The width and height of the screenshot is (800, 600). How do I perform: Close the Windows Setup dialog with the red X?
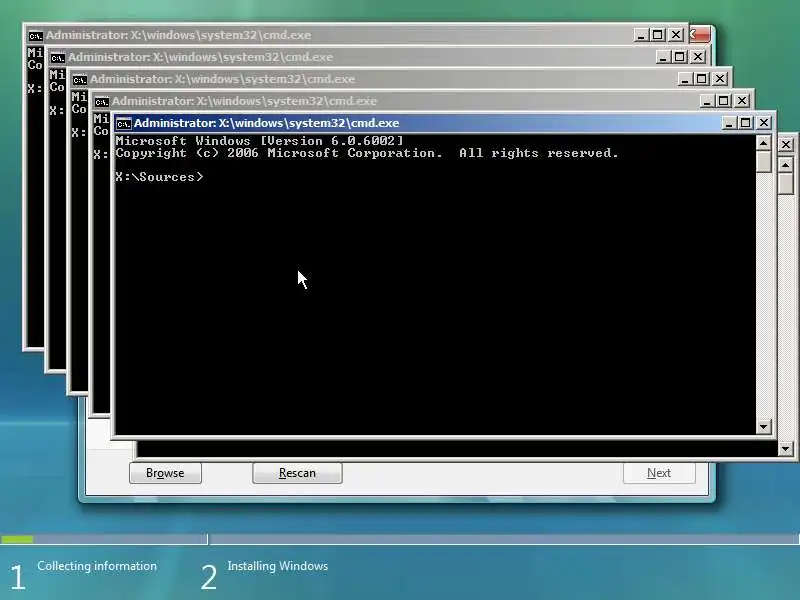pyautogui.click(x=700, y=35)
